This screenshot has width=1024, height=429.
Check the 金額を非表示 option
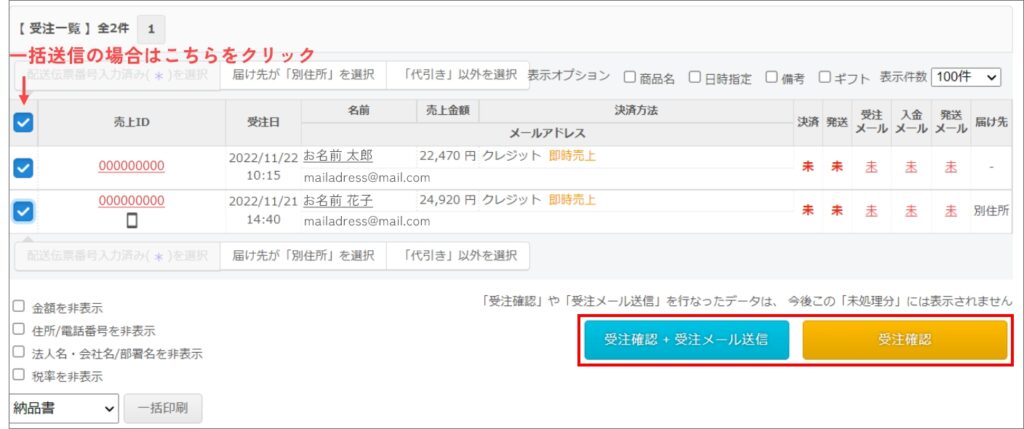pyautogui.click(x=18, y=307)
